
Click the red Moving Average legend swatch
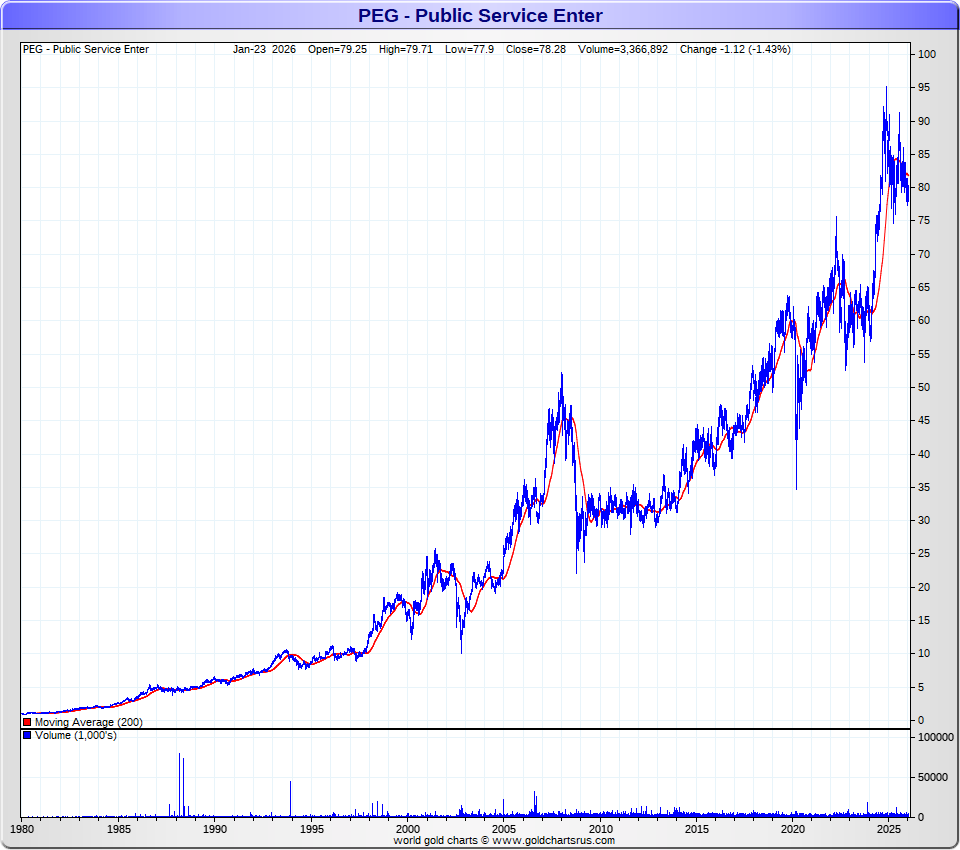click(27, 723)
